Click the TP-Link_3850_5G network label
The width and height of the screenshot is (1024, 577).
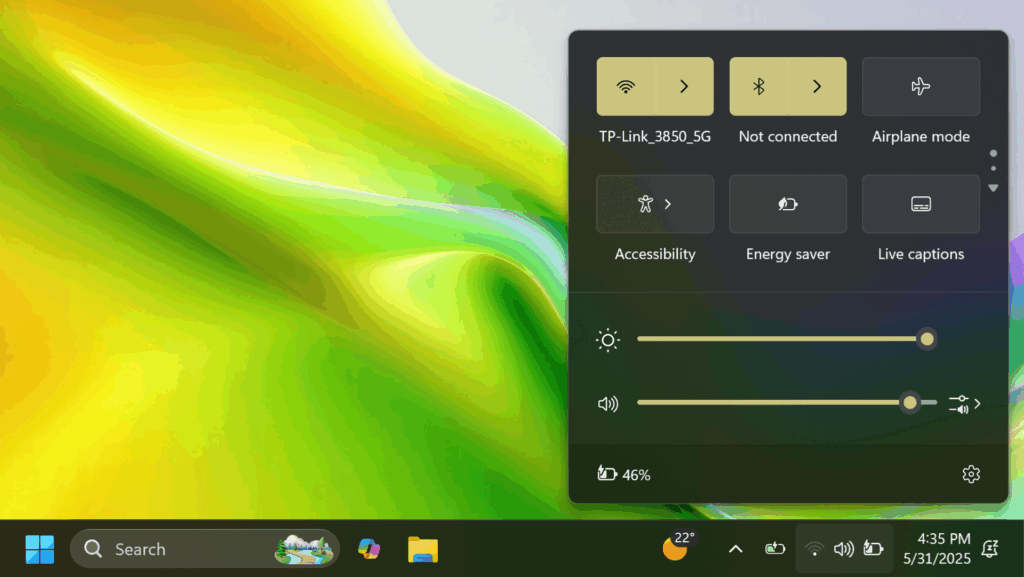[x=655, y=136]
